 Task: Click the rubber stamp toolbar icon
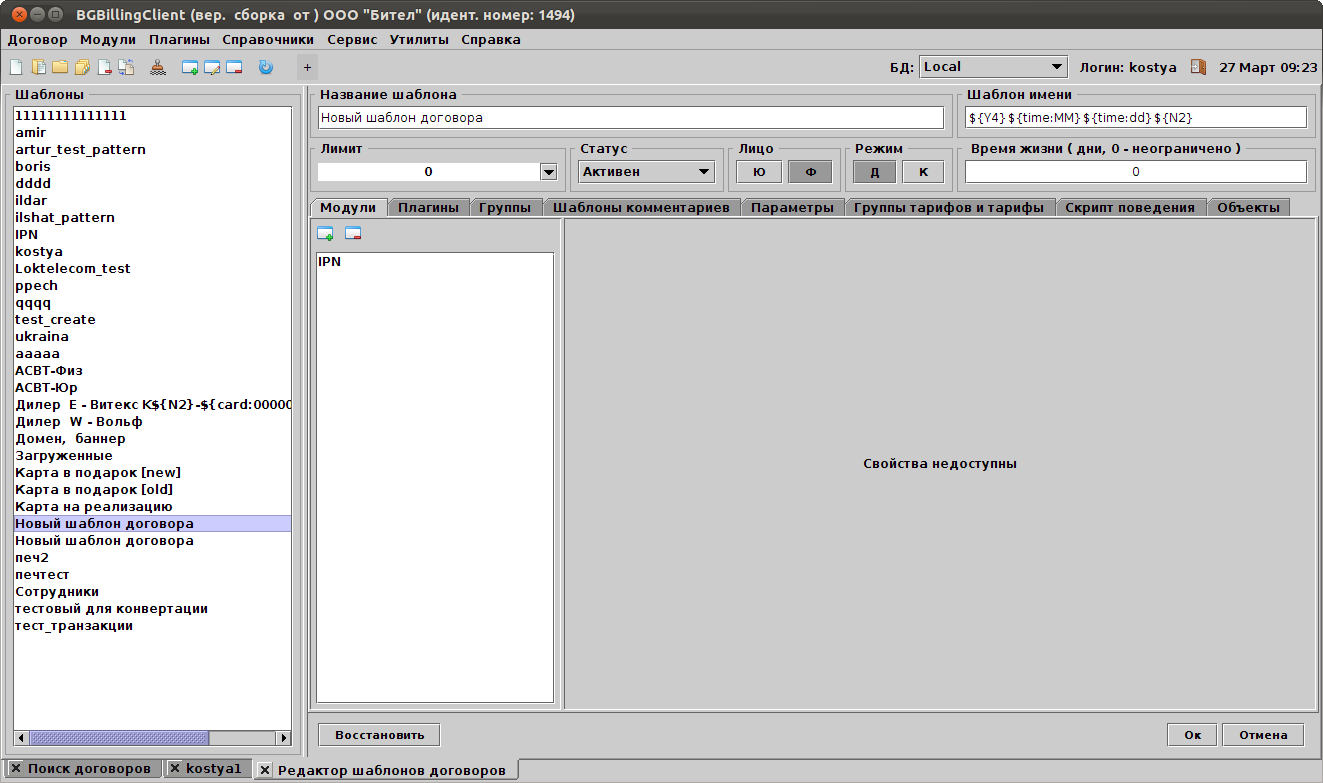click(158, 68)
